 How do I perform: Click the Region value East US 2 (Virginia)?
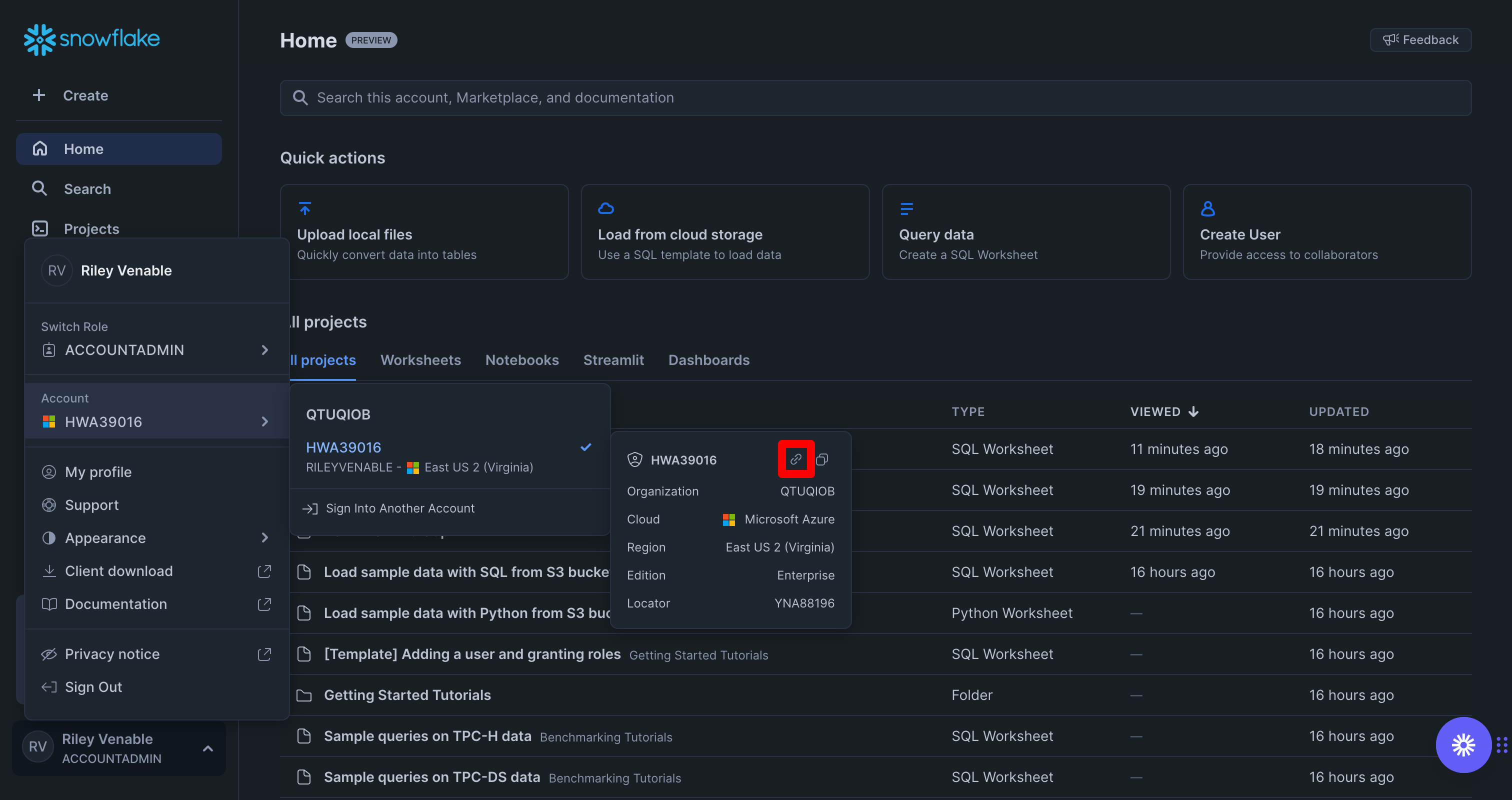[779, 547]
